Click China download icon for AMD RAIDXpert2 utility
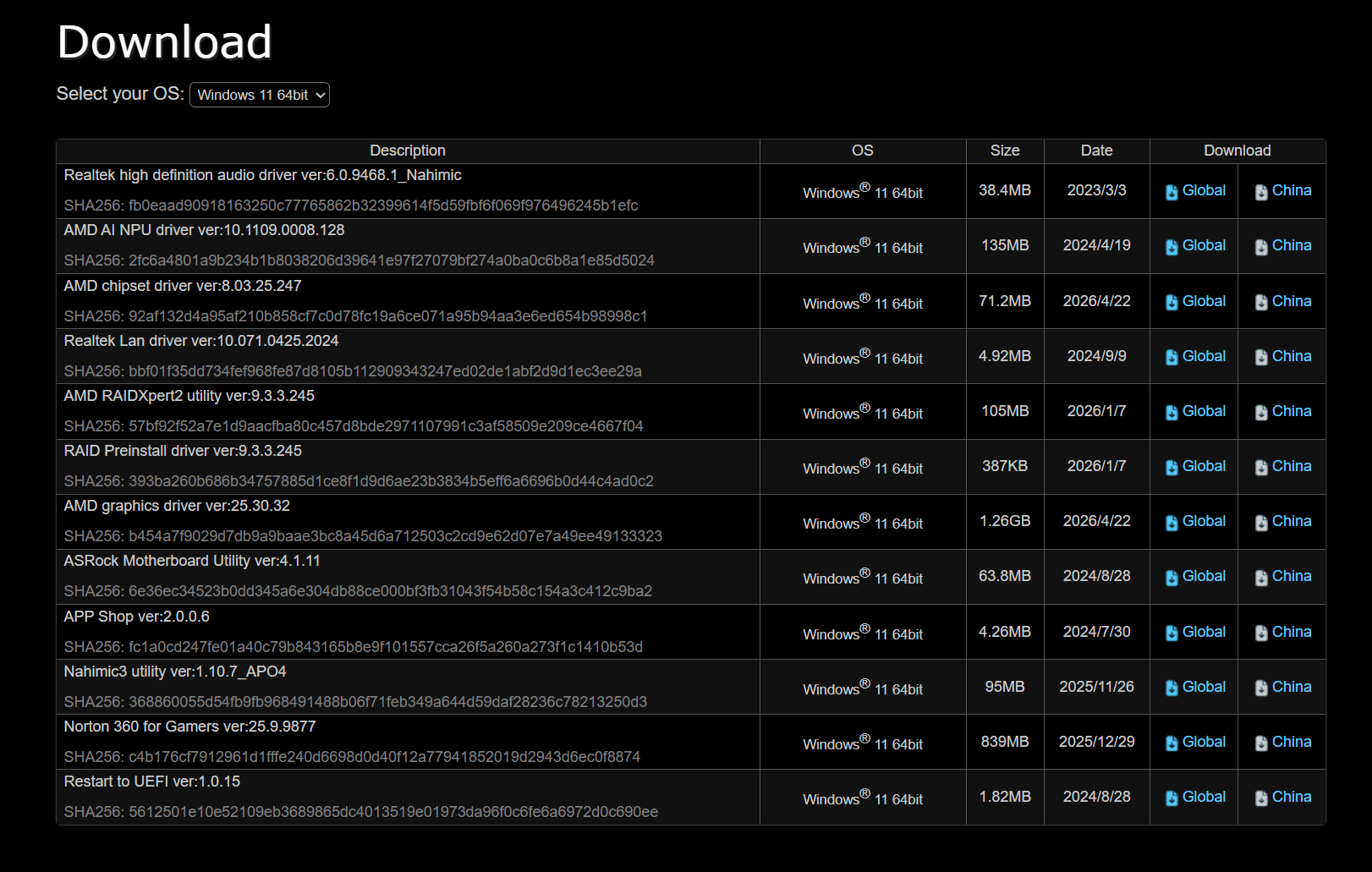The height and width of the screenshot is (872, 1372). [1261, 412]
